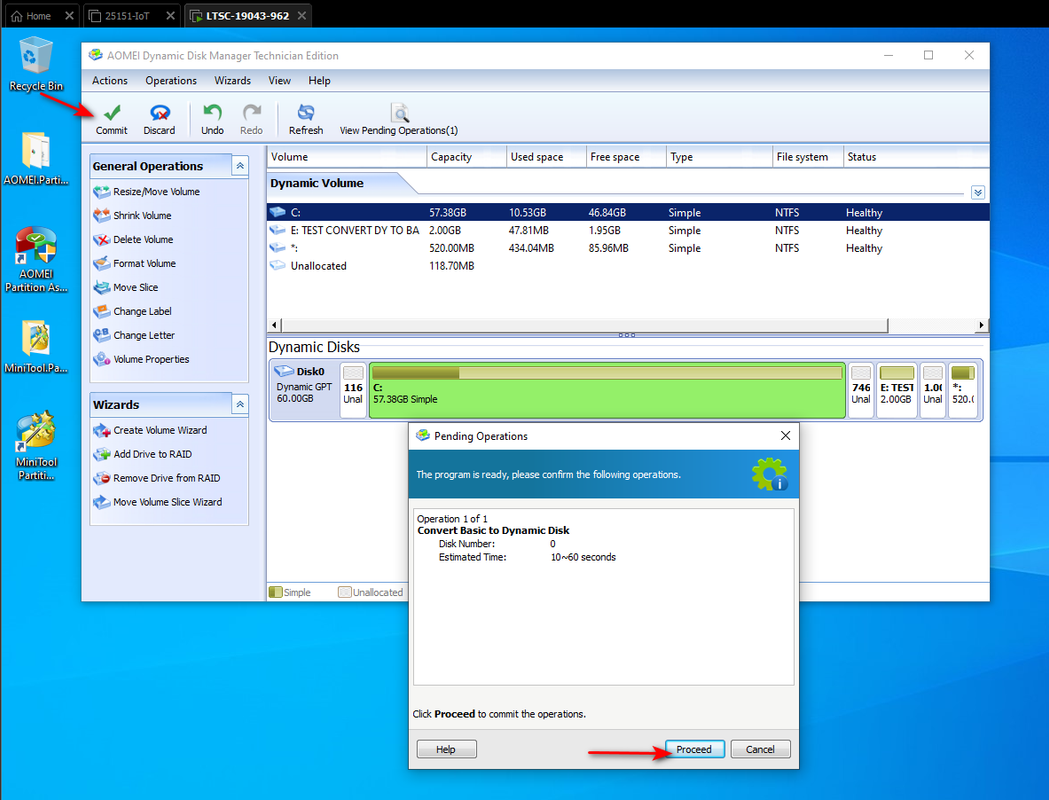
Task: Select Disk0 Dynamic GPT disk header
Action: point(304,390)
